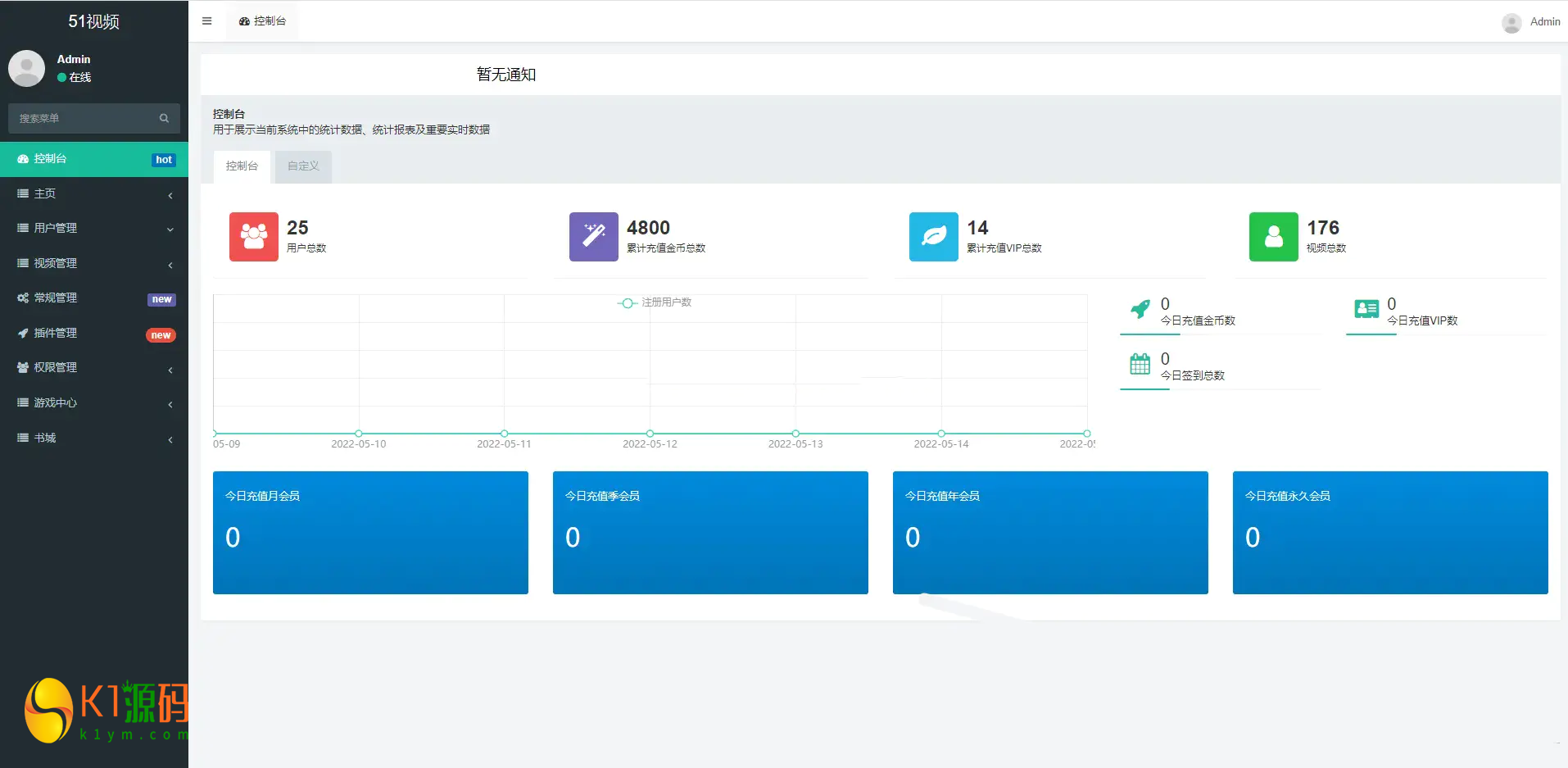Click the 176 视频总数 value
This screenshot has height=768, width=1568.
pyautogui.click(x=1323, y=228)
